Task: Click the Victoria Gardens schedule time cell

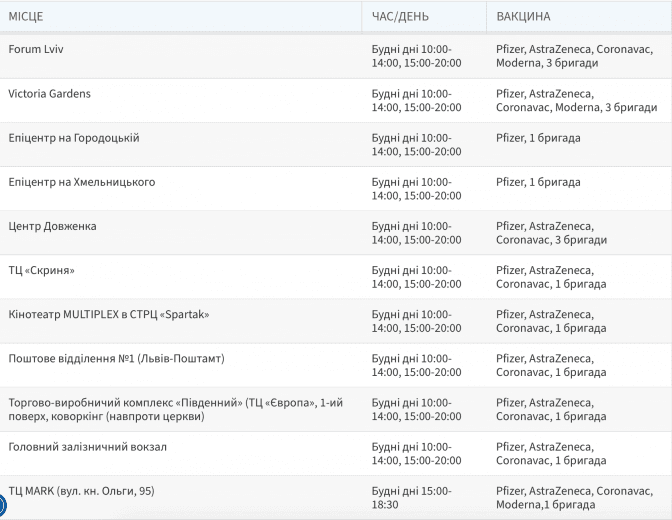Action: coord(416,100)
